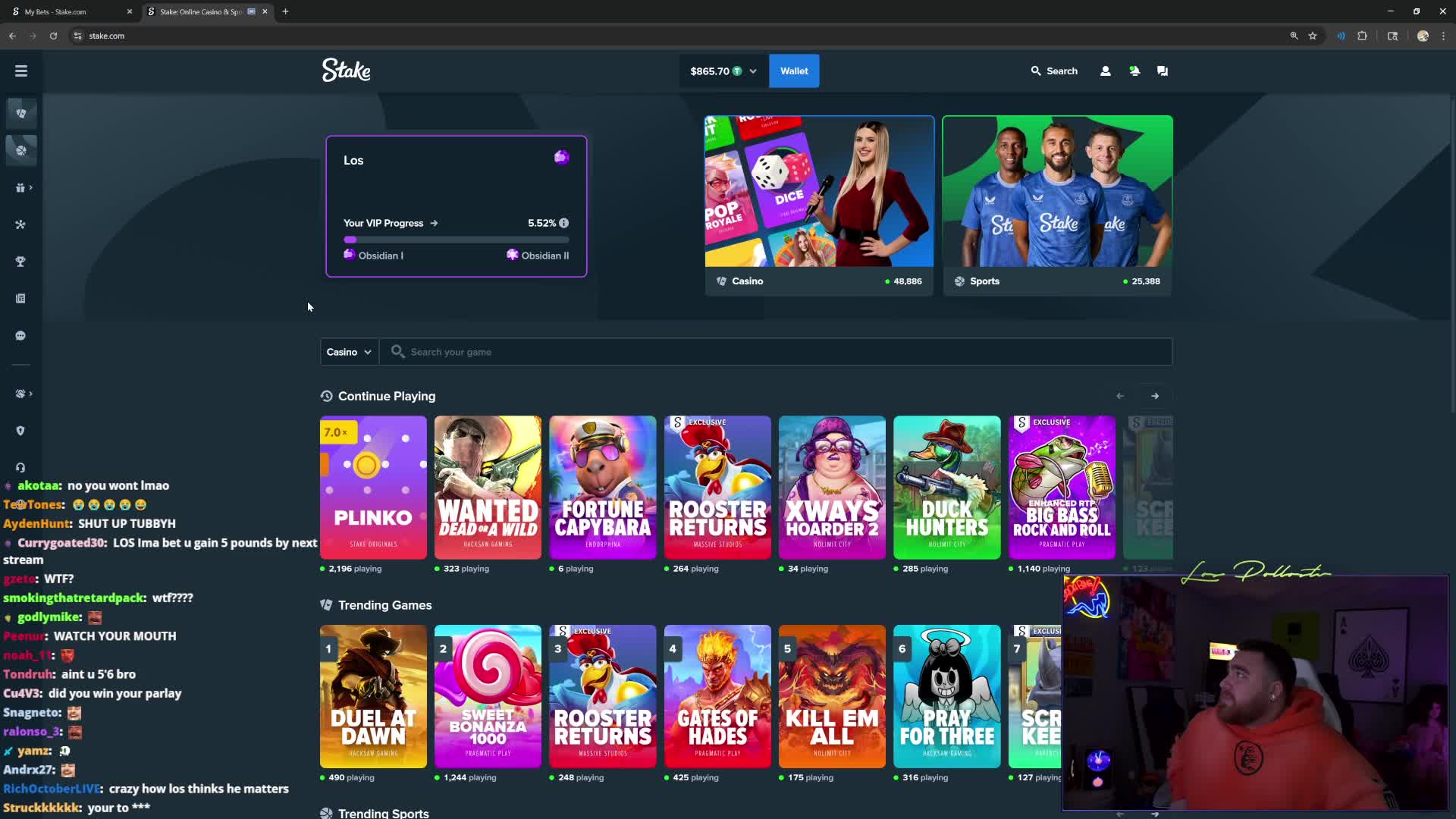The height and width of the screenshot is (819, 1456).
Task: Open the browser three-dot menu
Action: [x=1443, y=36]
